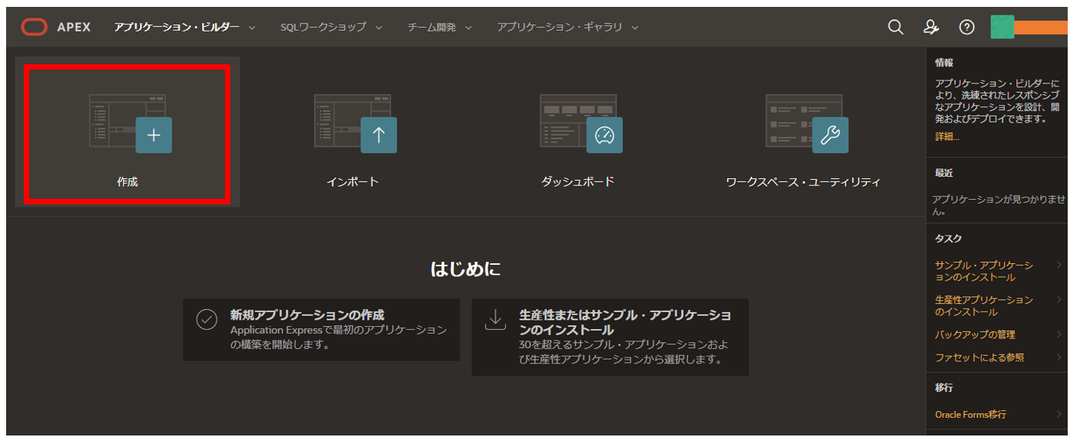
Task: Click the chevron beside Oracle Forms移行
Action: [1059, 414]
